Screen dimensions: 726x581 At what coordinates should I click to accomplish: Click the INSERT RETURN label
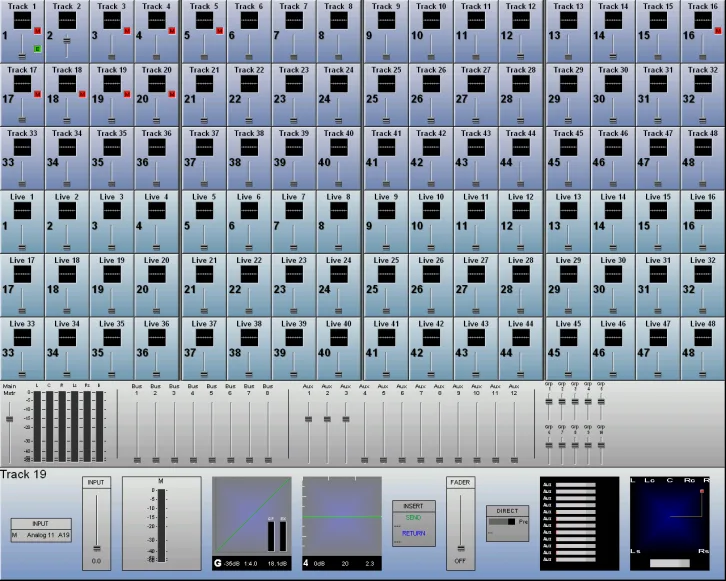click(x=413, y=533)
